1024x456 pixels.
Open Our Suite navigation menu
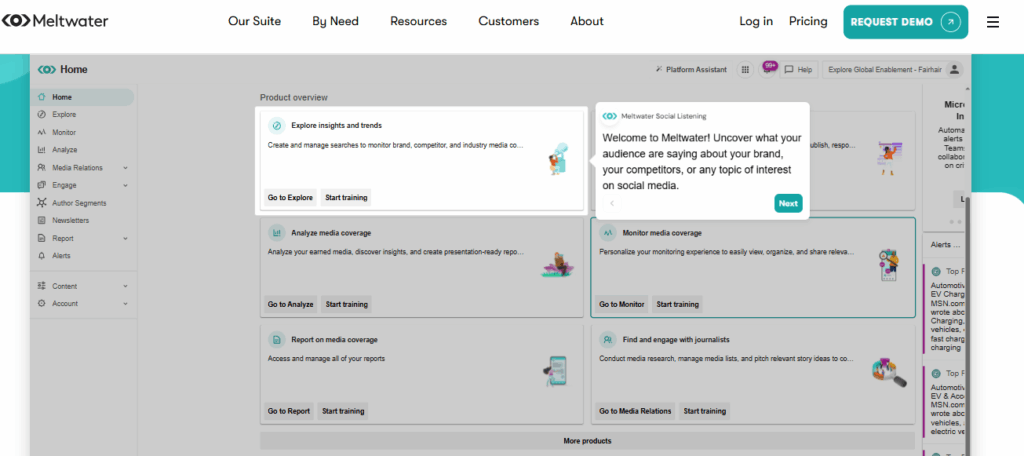(254, 22)
